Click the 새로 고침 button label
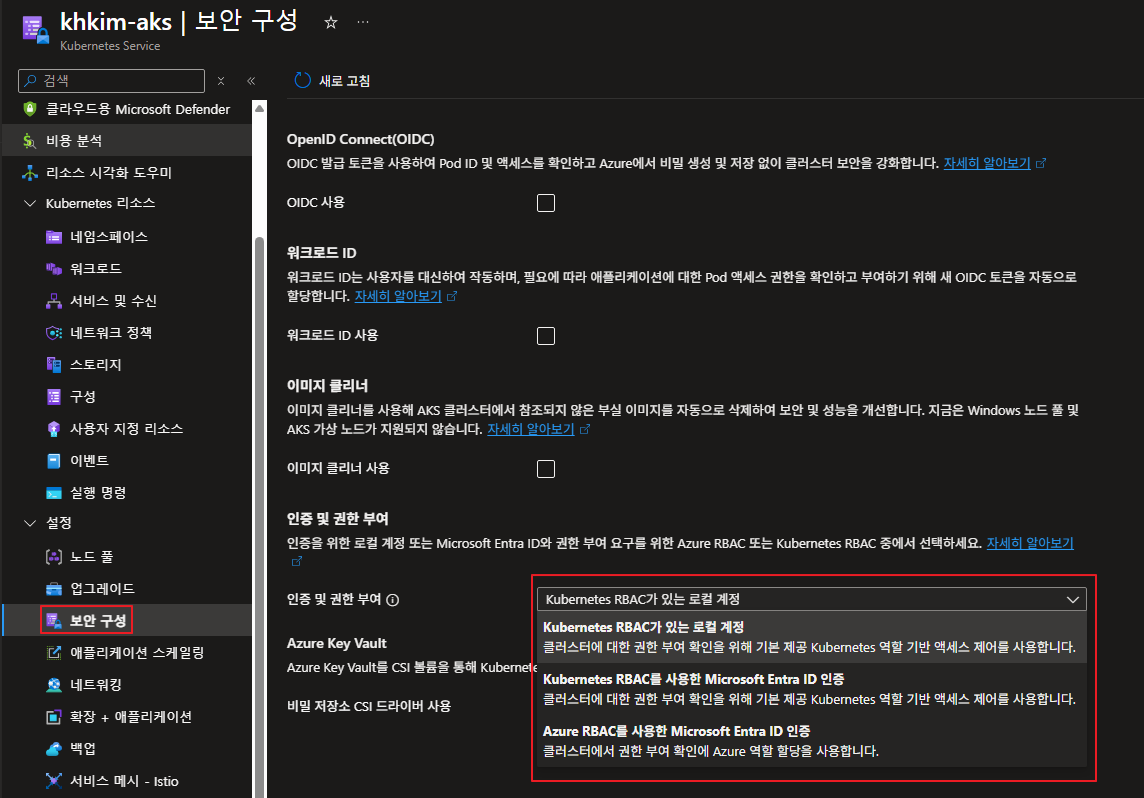 [344, 81]
